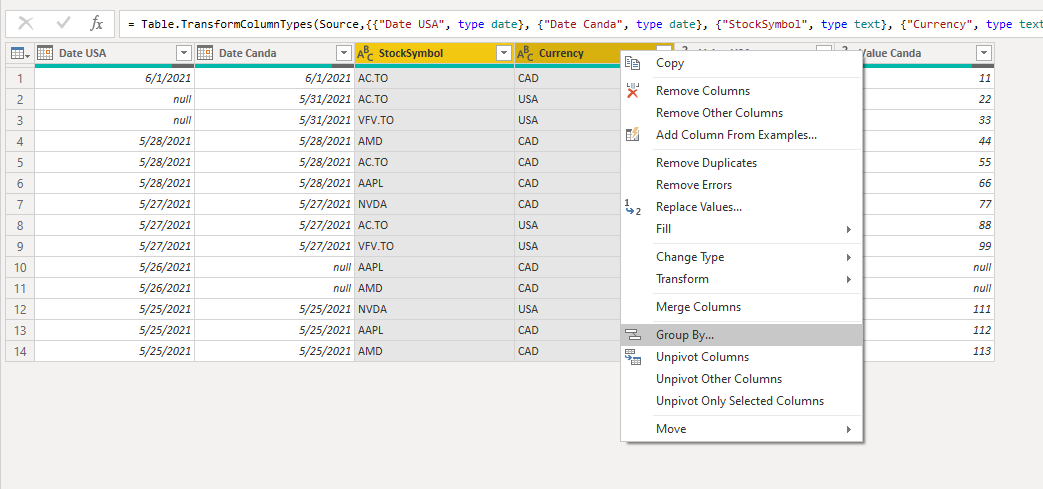This screenshot has width=1043, height=489.
Task: Choose Add Column From Examples
Action: point(741,135)
